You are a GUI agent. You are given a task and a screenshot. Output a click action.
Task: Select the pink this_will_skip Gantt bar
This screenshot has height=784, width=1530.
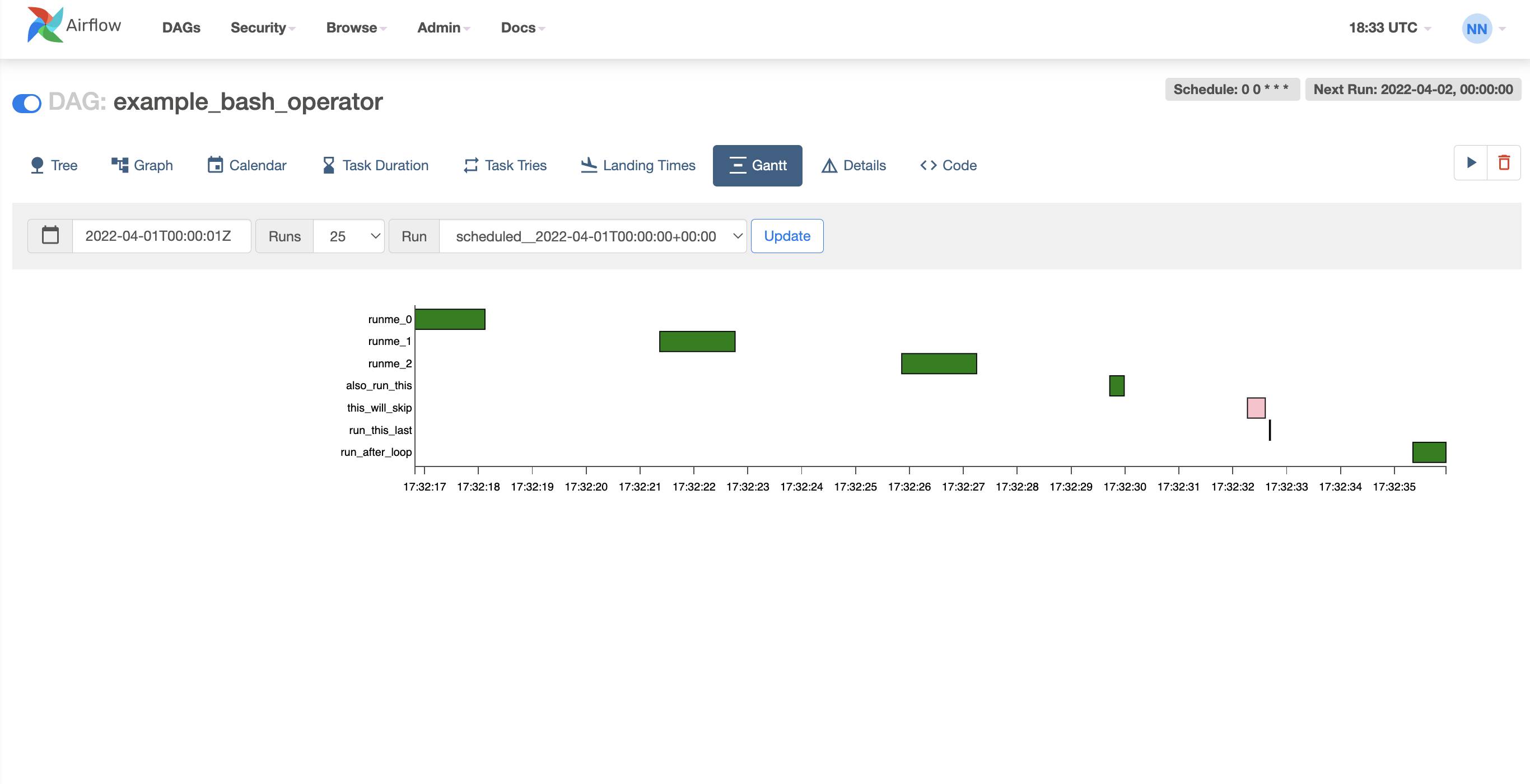pos(1256,408)
